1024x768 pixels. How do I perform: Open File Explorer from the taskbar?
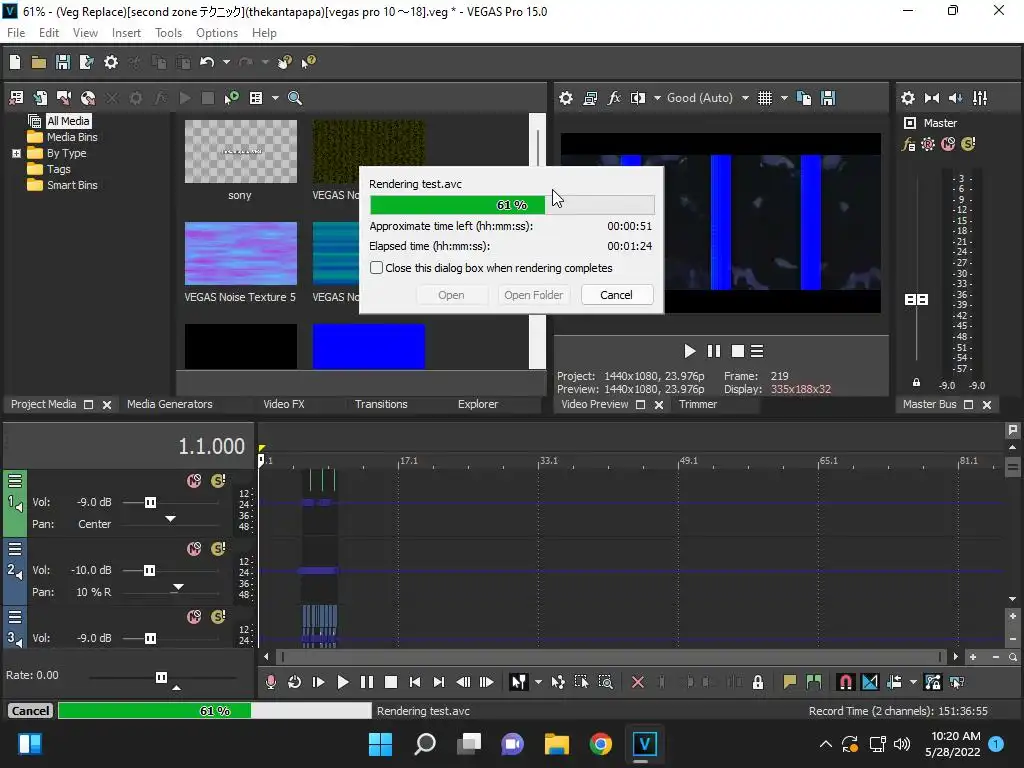pyautogui.click(x=556, y=744)
